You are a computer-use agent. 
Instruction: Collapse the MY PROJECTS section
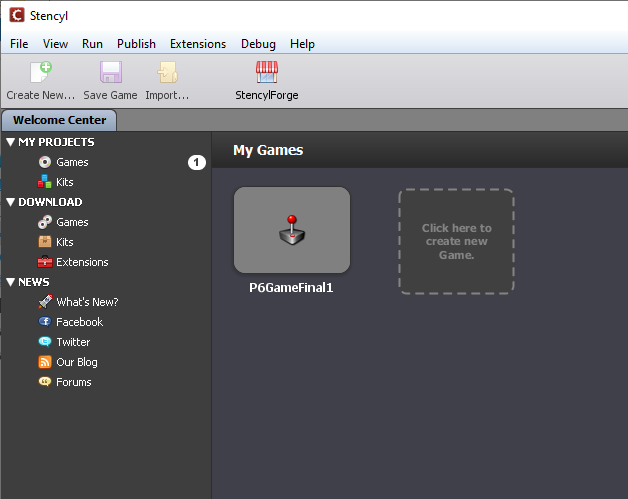11,142
